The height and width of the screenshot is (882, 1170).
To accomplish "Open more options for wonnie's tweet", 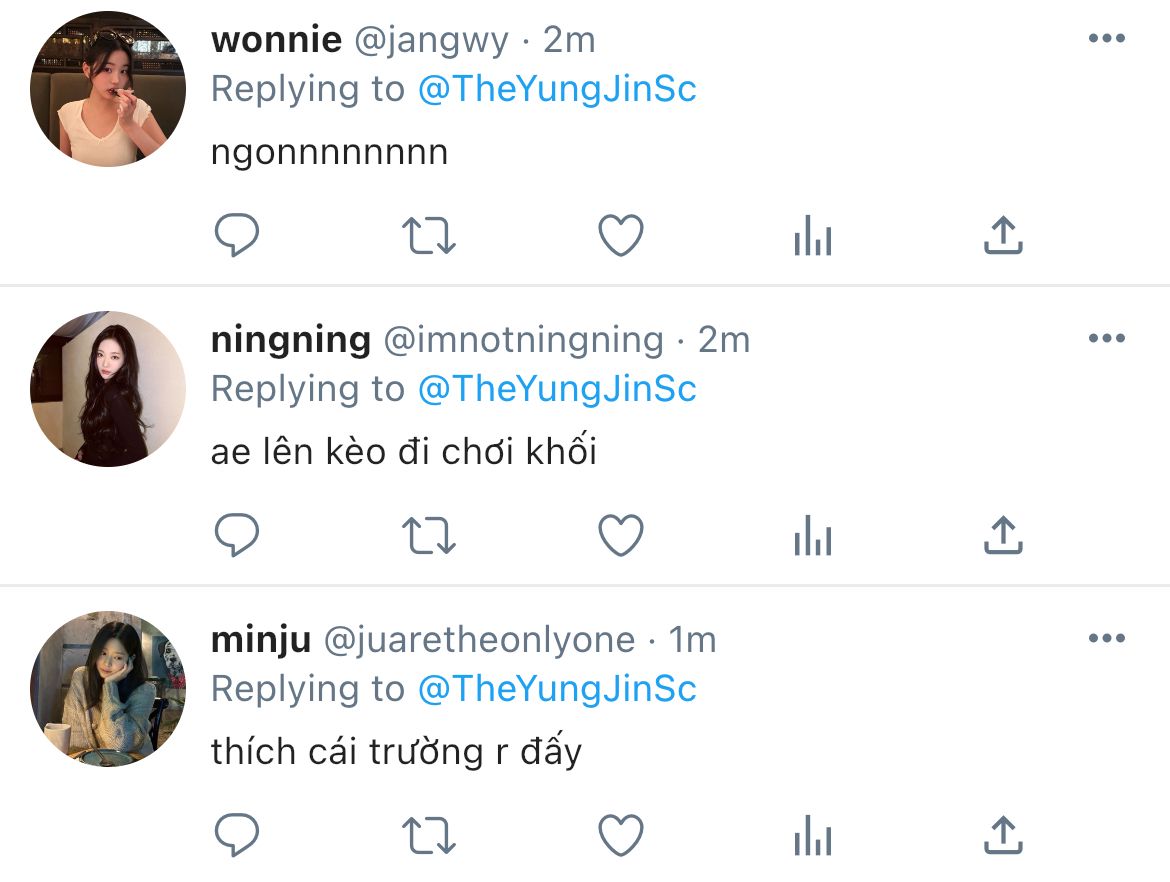I will [x=1106, y=39].
